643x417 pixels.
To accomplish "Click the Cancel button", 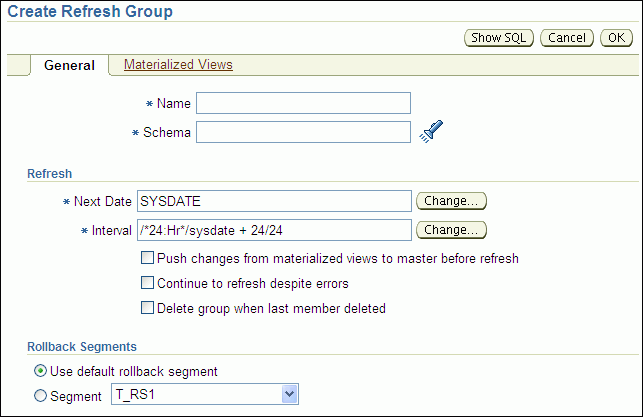I will click(566, 38).
